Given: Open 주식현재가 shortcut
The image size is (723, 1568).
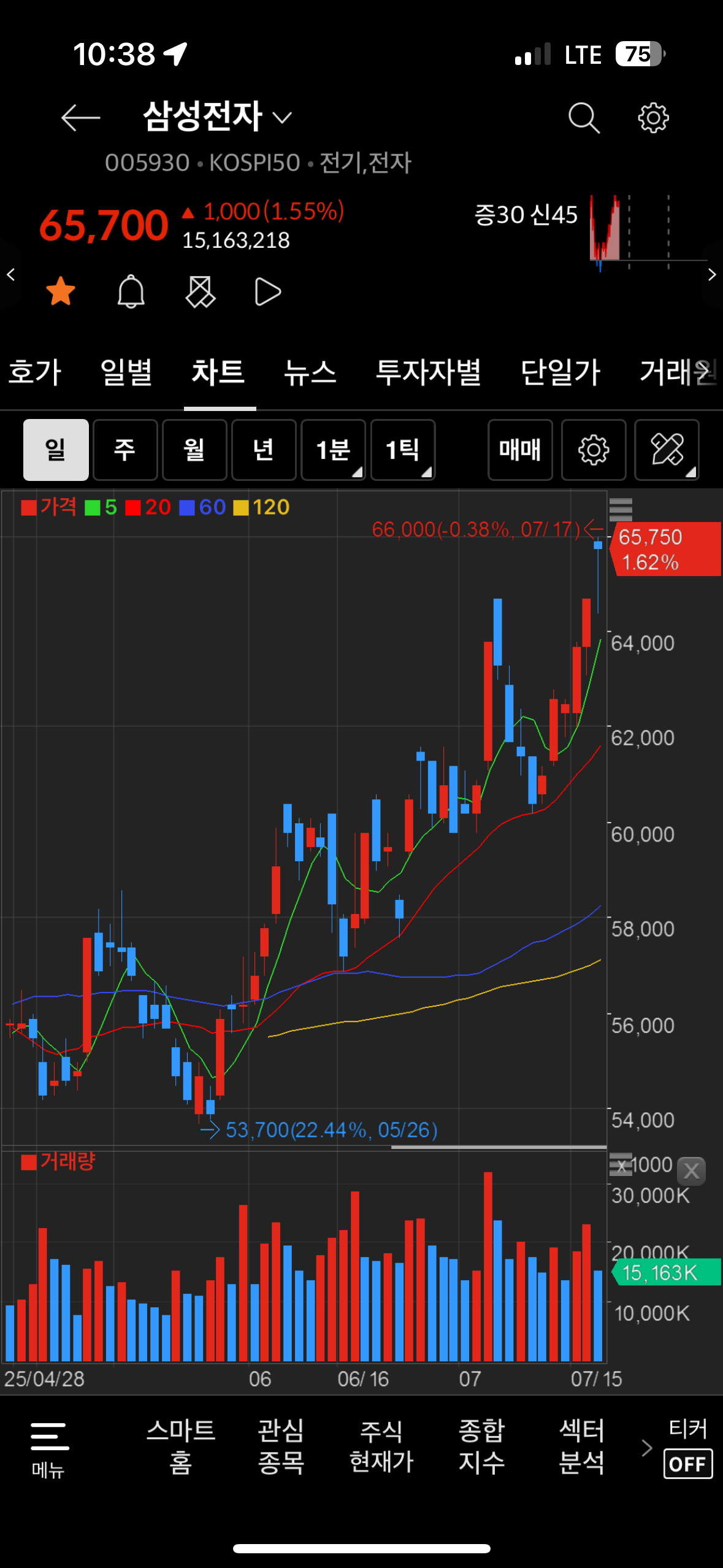Looking at the screenshot, I should click(x=381, y=1447).
